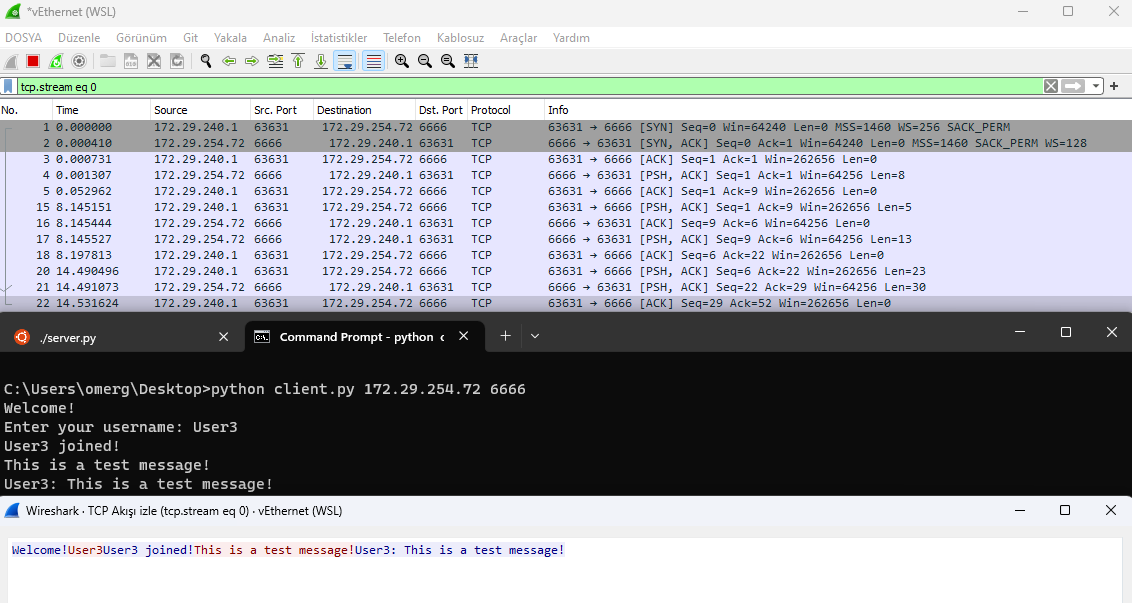Screen dimensions: 1132x603
Task: Click go to specified packet icon
Action: click(x=275, y=61)
